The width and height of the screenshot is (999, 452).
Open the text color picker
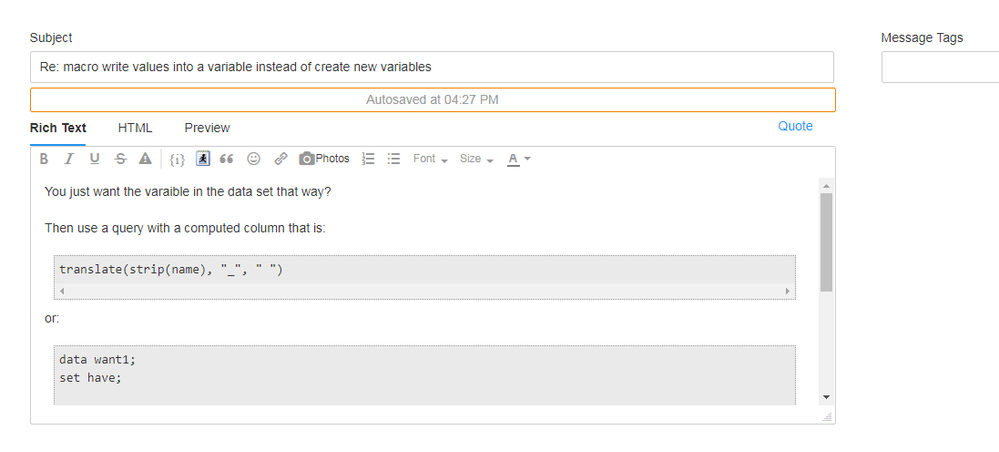point(519,159)
